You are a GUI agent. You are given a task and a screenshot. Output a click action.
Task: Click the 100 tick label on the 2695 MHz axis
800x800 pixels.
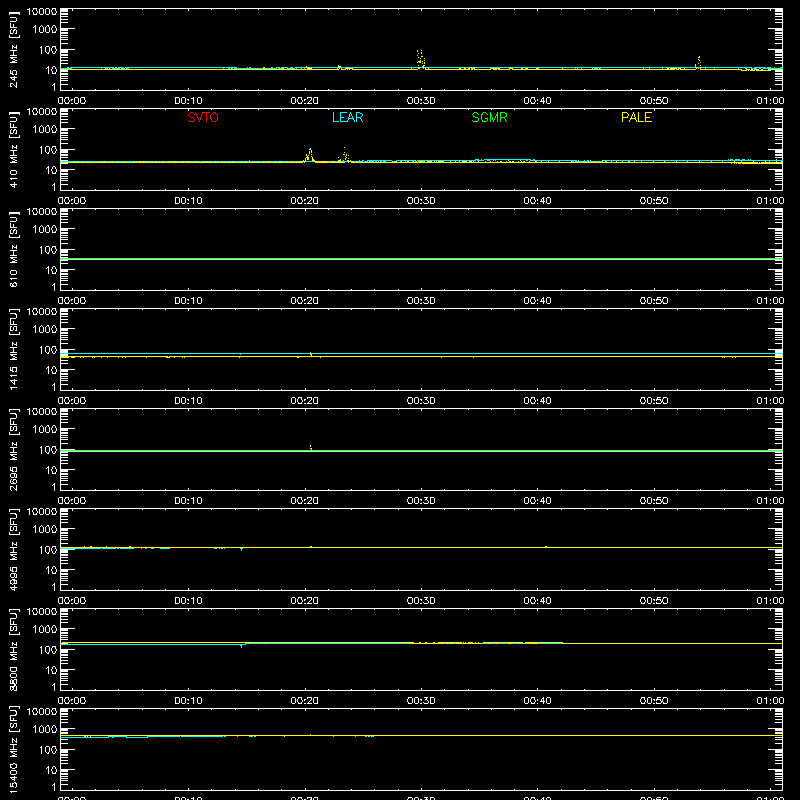(48, 449)
